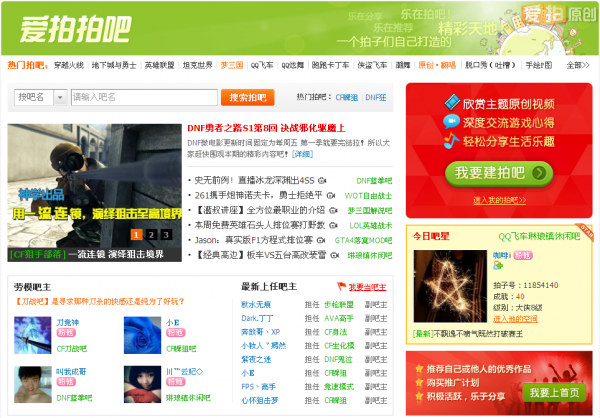
Task: Click the 进入他的空间 link
Action: [515, 319]
